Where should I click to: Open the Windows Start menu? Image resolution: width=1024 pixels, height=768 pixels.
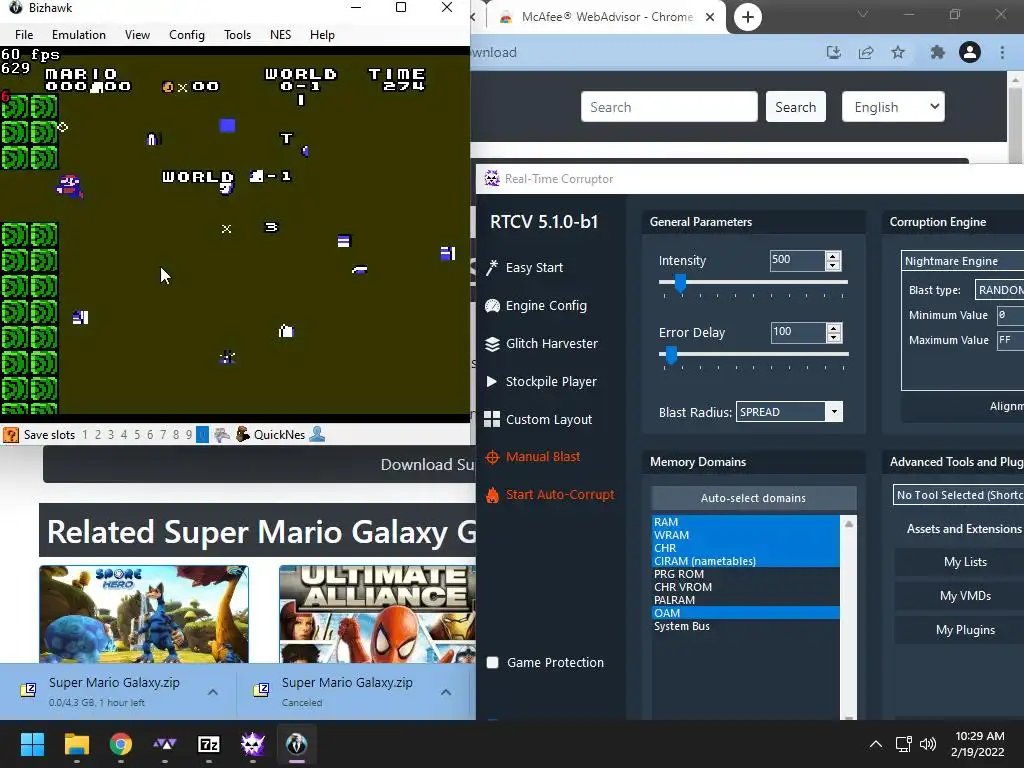(x=32, y=744)
